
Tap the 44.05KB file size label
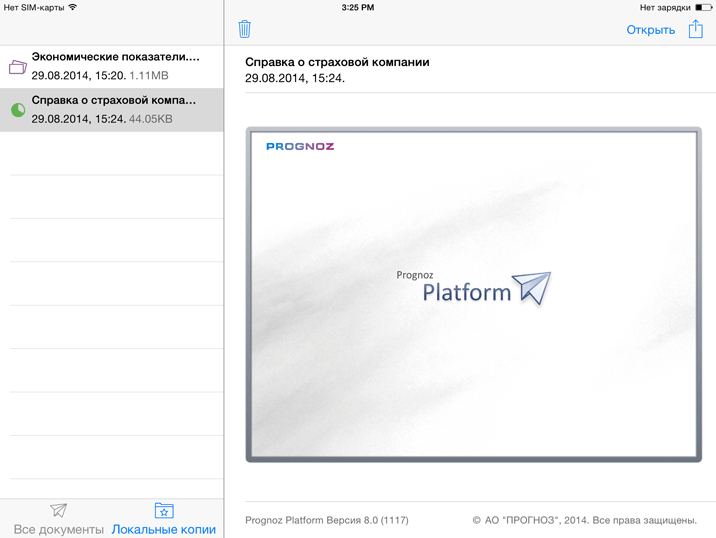[151, 119]
